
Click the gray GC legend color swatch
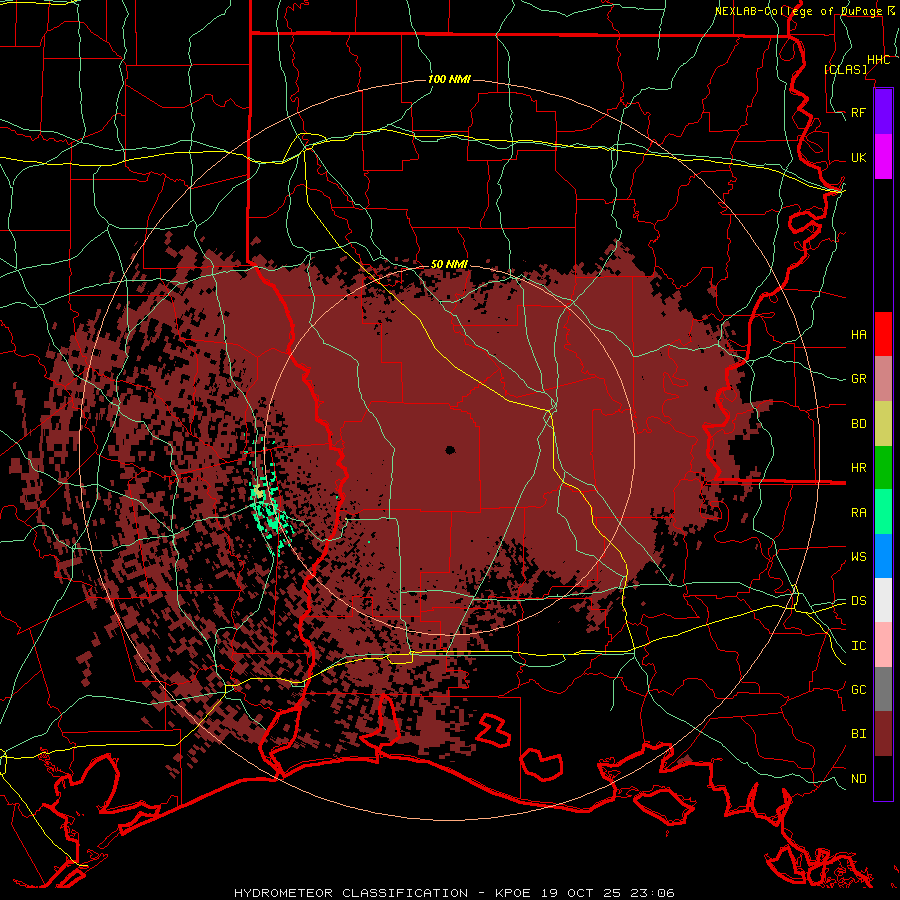(883, 689)
